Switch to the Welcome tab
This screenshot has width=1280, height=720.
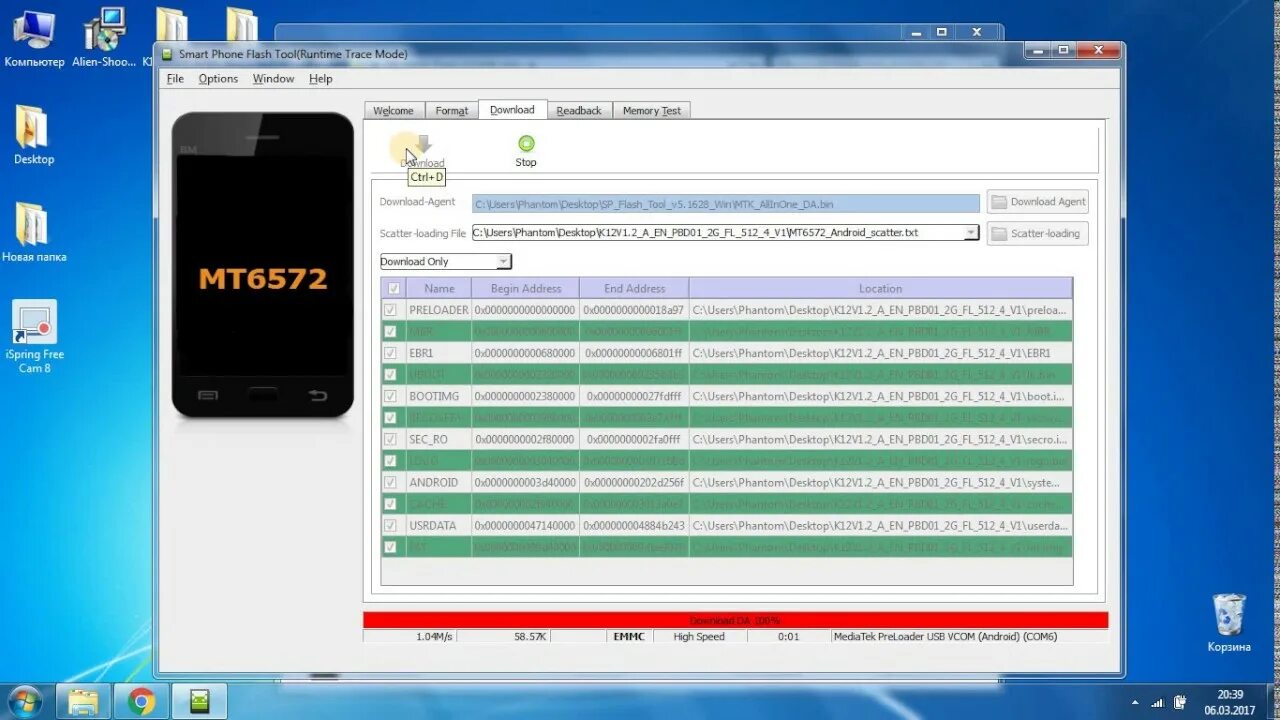pyautogui.click(x=394, y=111)
